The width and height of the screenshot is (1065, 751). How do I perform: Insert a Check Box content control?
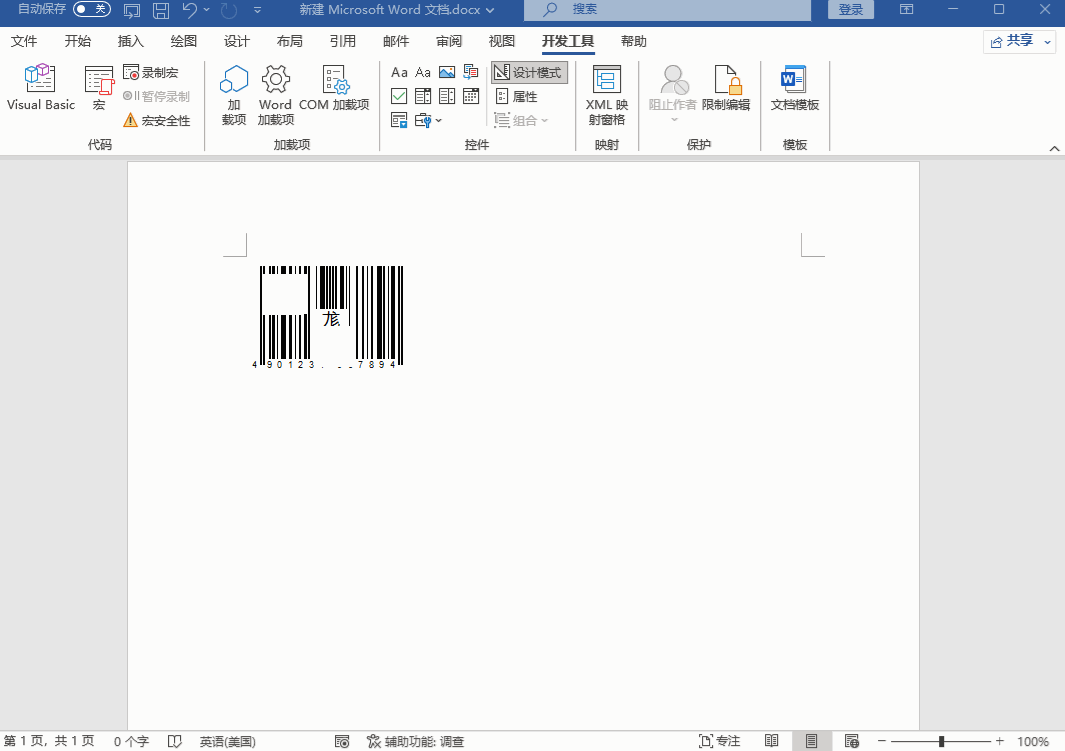[x=399, y=96]
